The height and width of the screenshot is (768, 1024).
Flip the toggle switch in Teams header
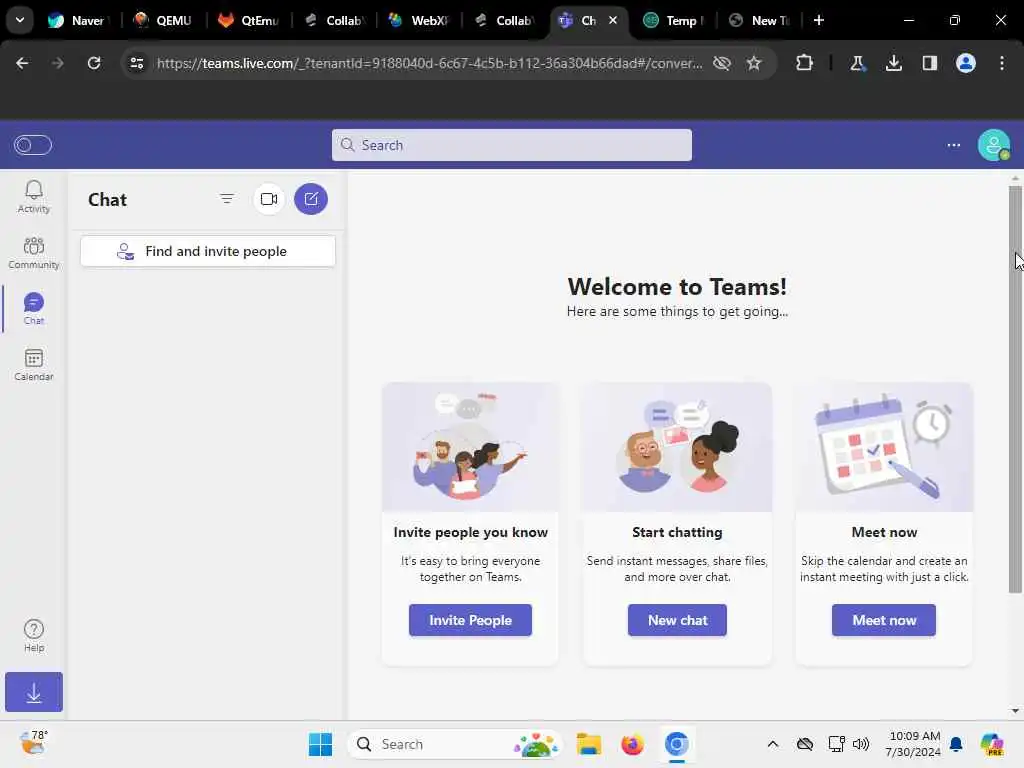[33, 145]
